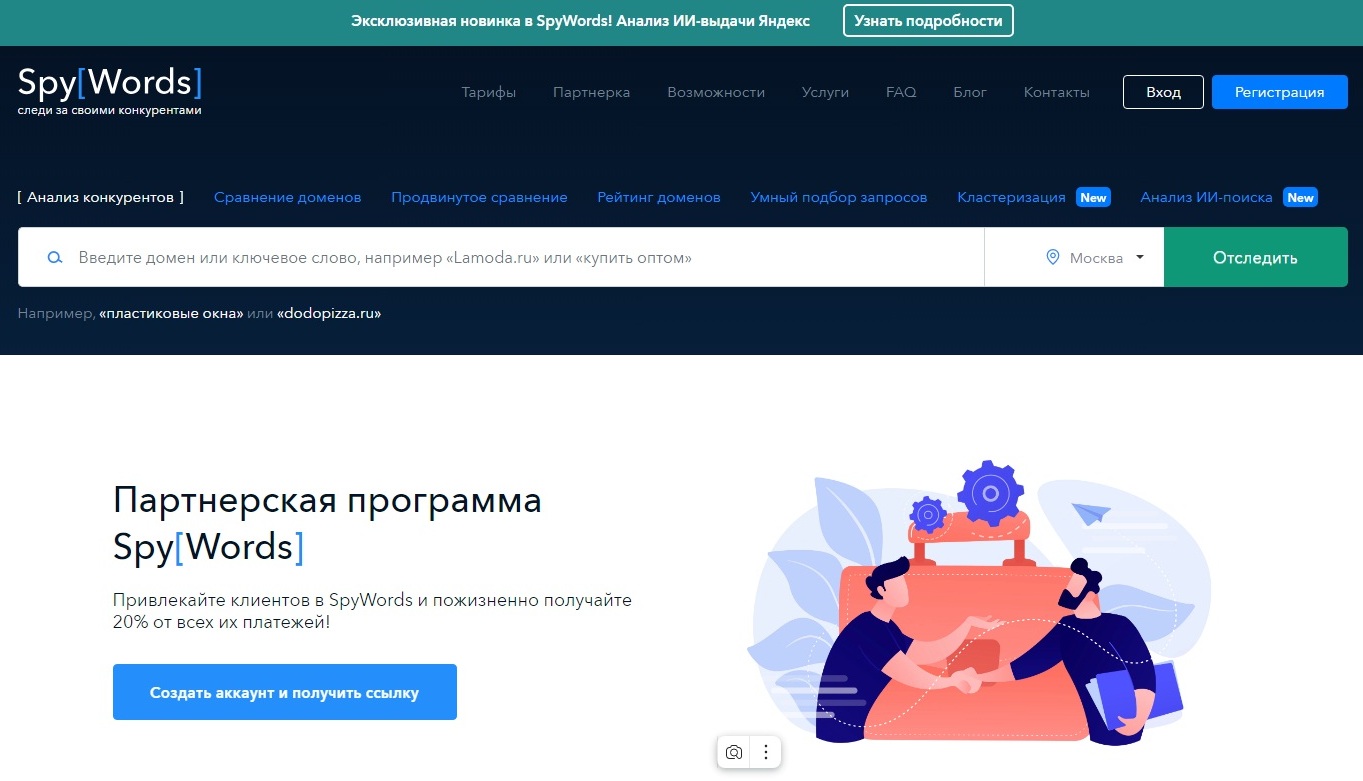This screenshot has width=1363, height=781.
Task: Click the New badge next to Кластеризация
Action: [x=1093, y=198]
